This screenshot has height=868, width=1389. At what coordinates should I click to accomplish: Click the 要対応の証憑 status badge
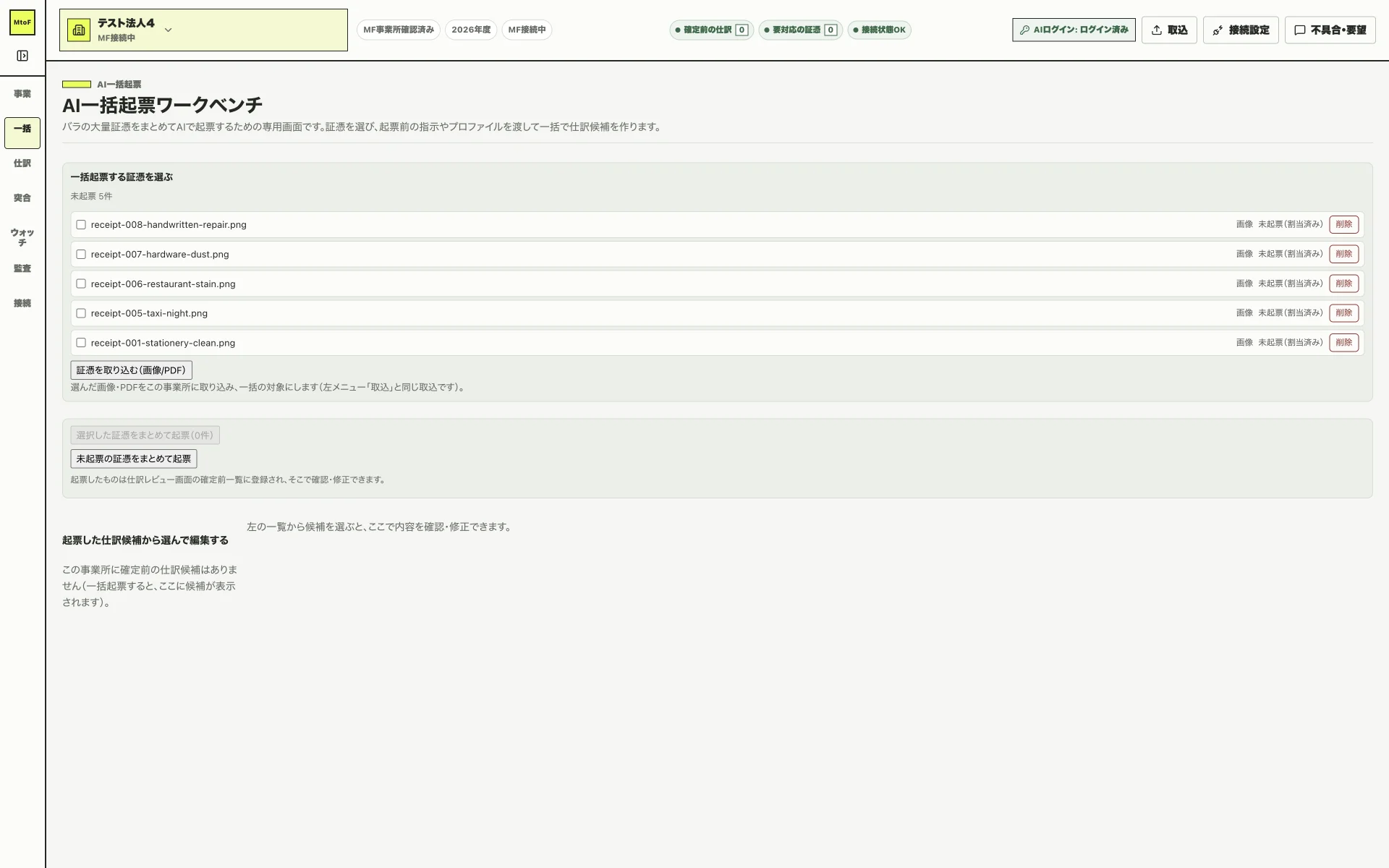tap(801, 30)
